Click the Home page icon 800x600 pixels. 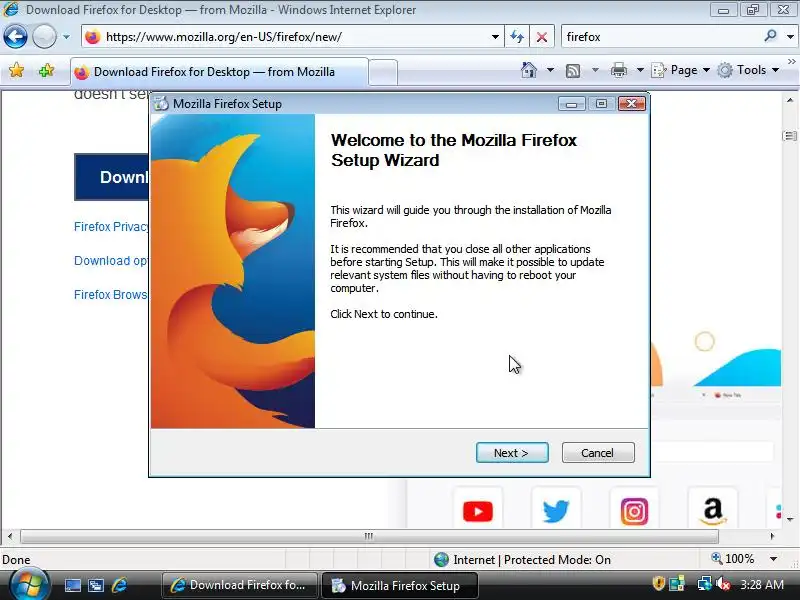pos(529,70)
